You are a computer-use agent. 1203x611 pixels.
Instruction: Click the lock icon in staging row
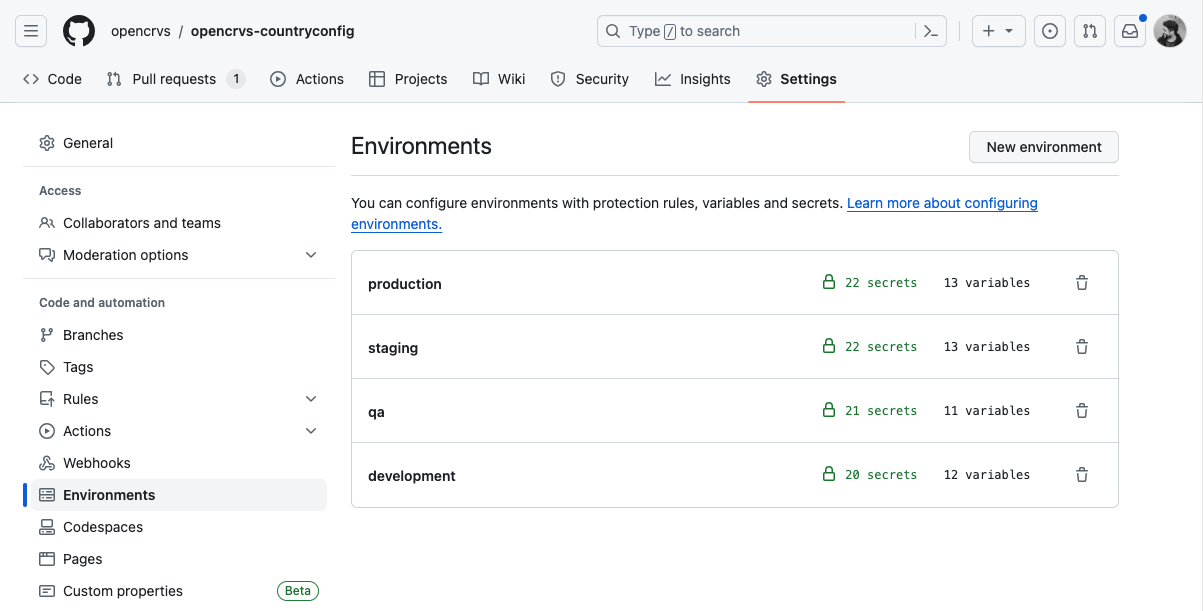[828, 347]
